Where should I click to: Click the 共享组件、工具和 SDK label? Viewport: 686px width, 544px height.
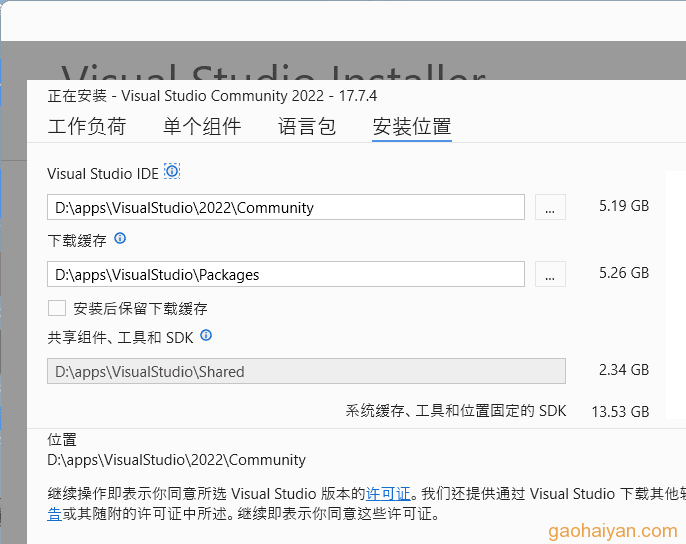(120, 337)
